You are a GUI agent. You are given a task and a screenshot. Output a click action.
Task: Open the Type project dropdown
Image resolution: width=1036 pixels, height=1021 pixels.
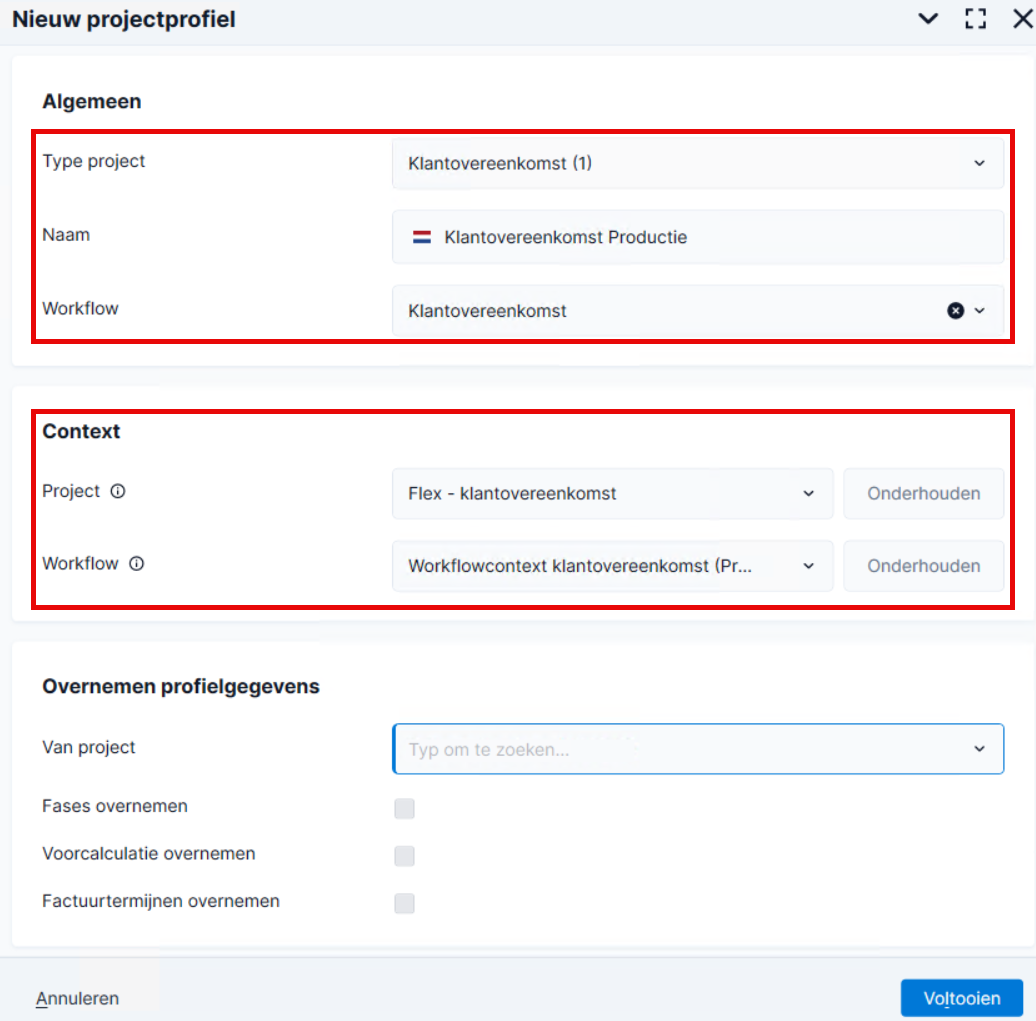tap(698, 163)
